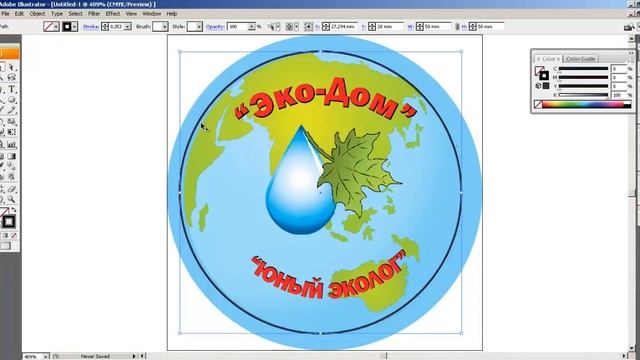This screenshot has height=360, width=640.
Task: Click the Opacity link
Action: point(215,27)
